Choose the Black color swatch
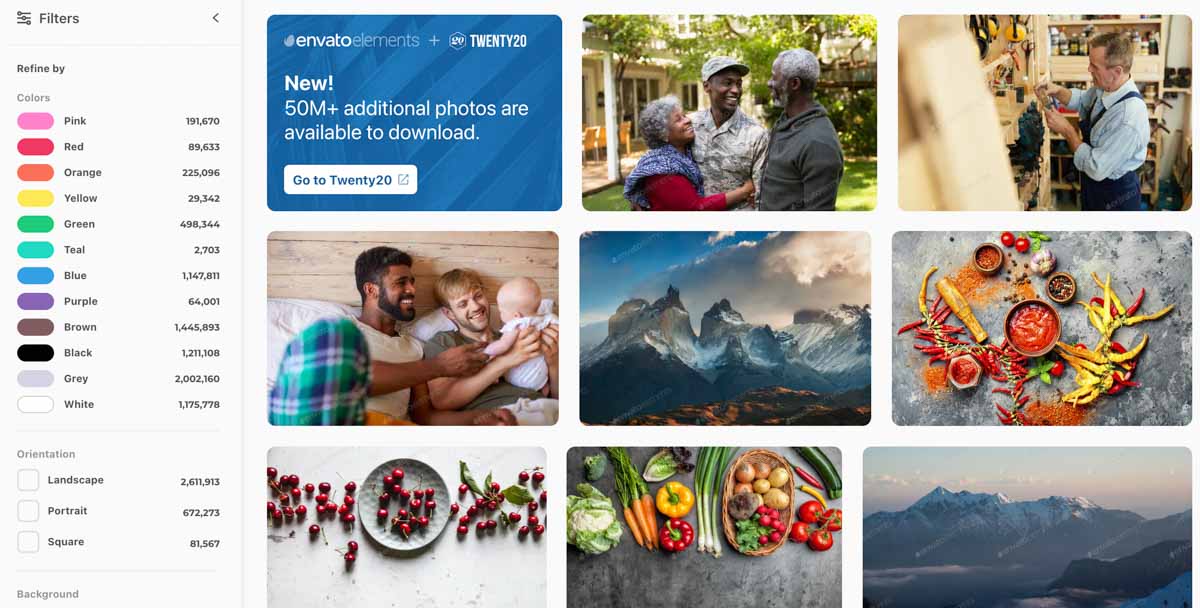The image size is (1200, 608). tap(35, 353)
